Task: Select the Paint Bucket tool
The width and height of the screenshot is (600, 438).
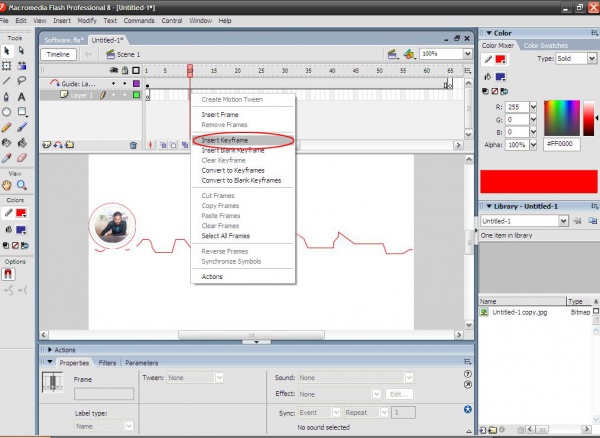Action: [x=21, y=143]
